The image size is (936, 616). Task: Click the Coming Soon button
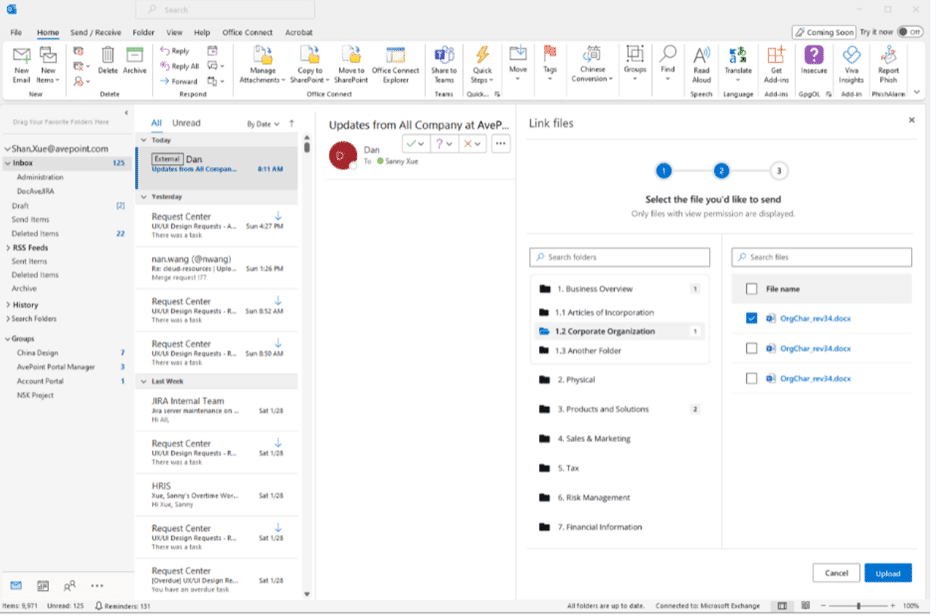[x=824, y=32]
